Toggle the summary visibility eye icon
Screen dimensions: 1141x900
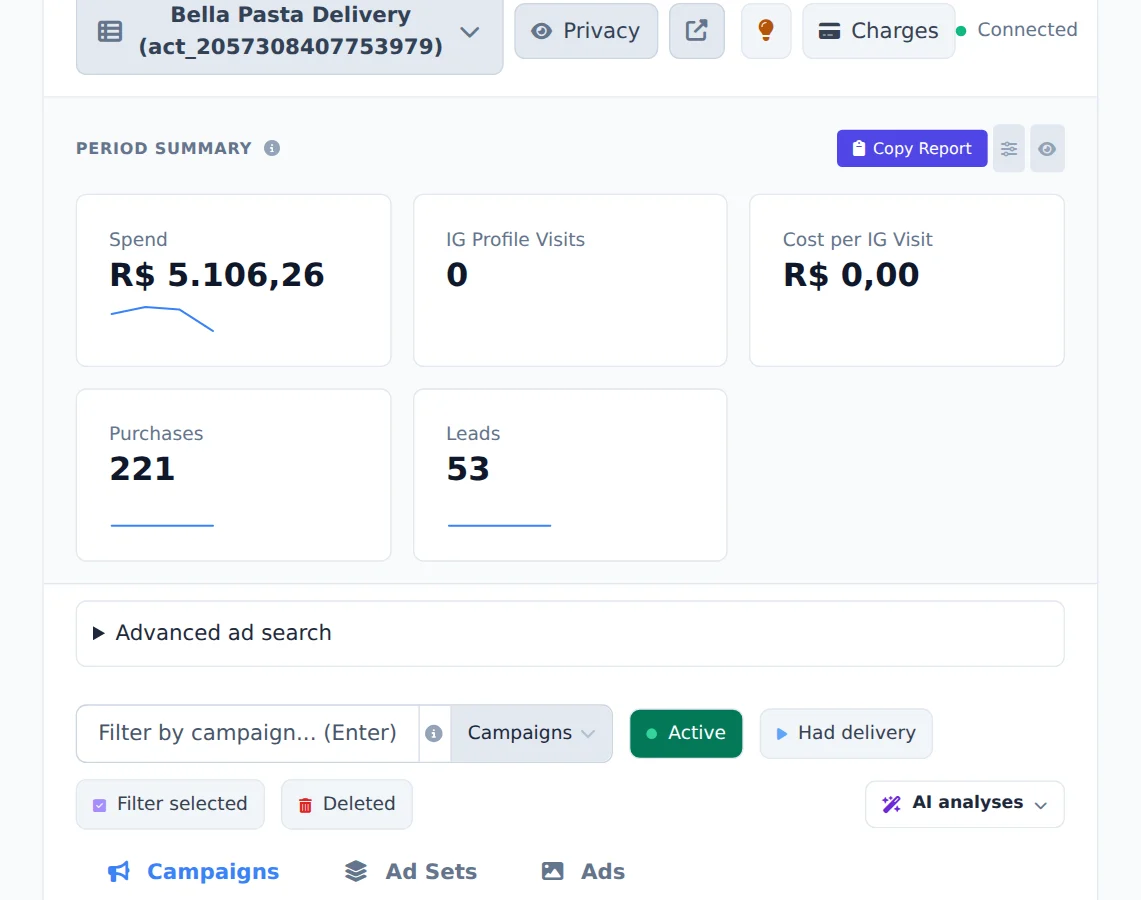(1047, 148)
